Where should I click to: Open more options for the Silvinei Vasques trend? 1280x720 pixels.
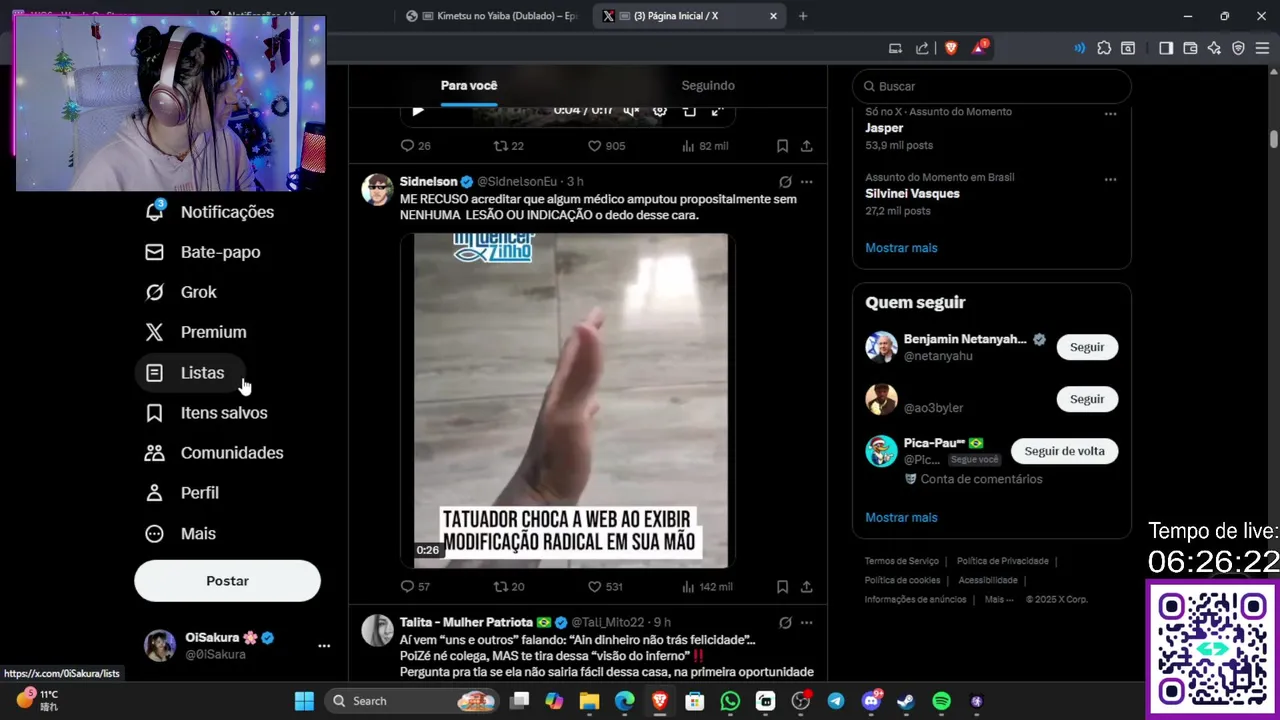(x=1110, y=180)
